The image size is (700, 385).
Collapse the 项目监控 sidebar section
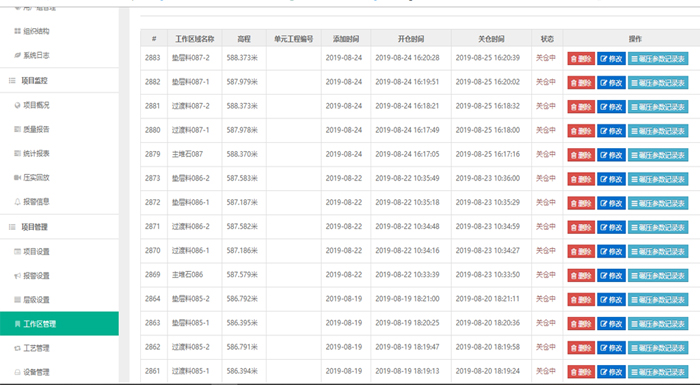click(59, 81)
